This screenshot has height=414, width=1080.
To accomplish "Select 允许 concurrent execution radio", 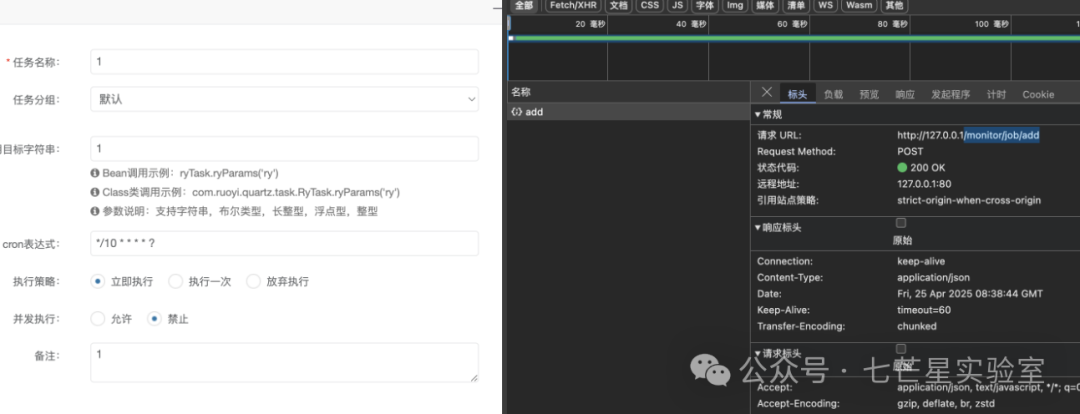I will [x=98, y=319].
